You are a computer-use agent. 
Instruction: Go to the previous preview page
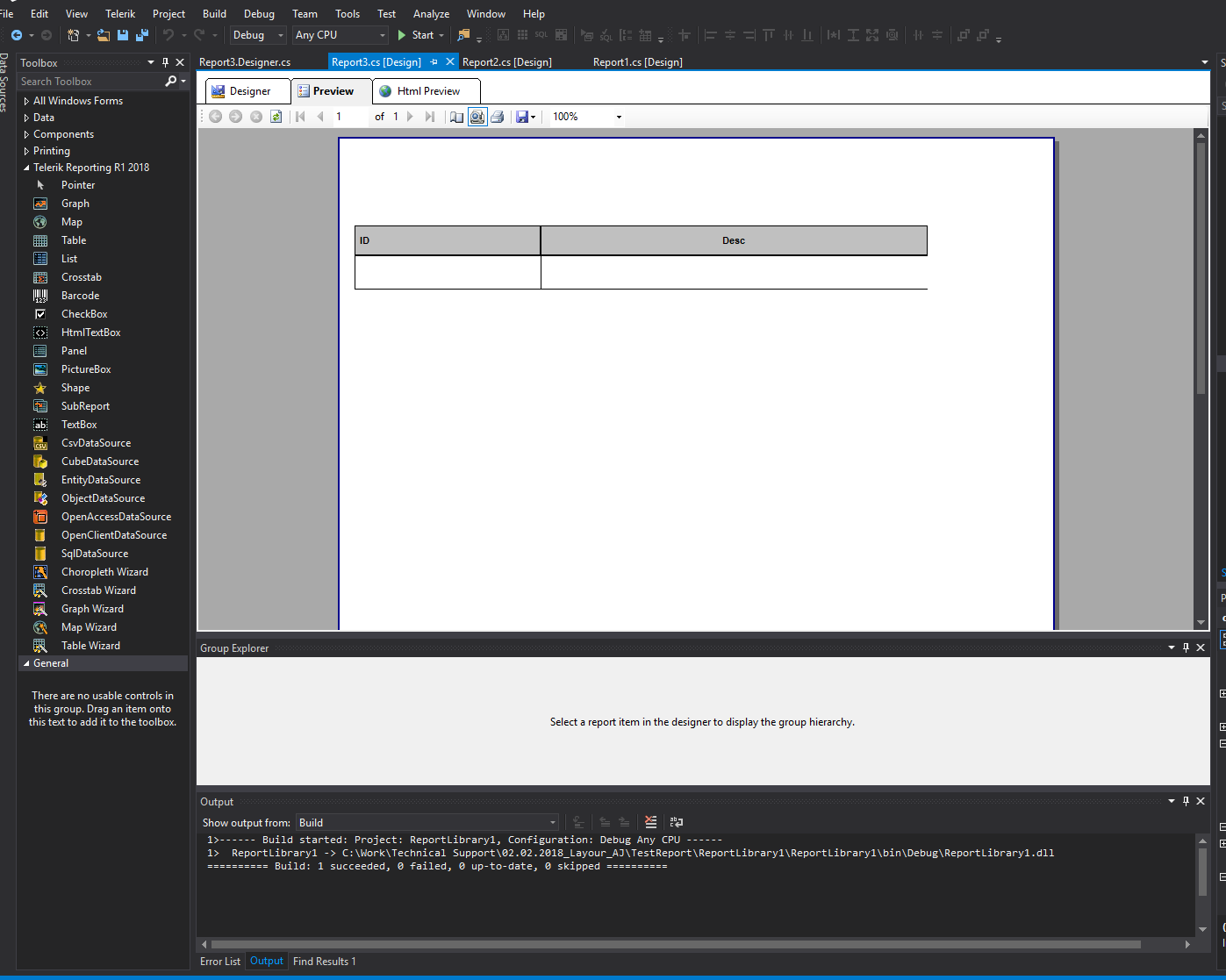pyautogui.click(x=320, y=117)
